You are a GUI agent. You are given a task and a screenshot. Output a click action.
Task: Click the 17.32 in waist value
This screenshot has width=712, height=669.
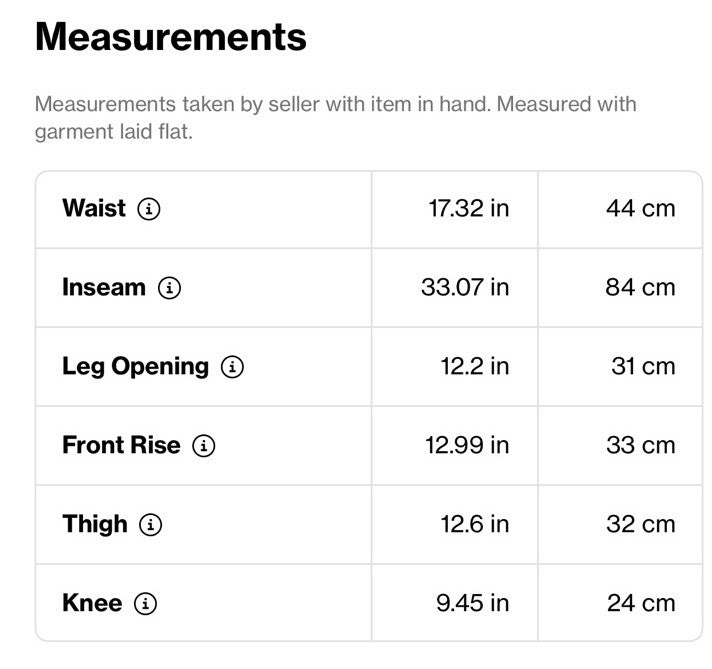(469, 209)
